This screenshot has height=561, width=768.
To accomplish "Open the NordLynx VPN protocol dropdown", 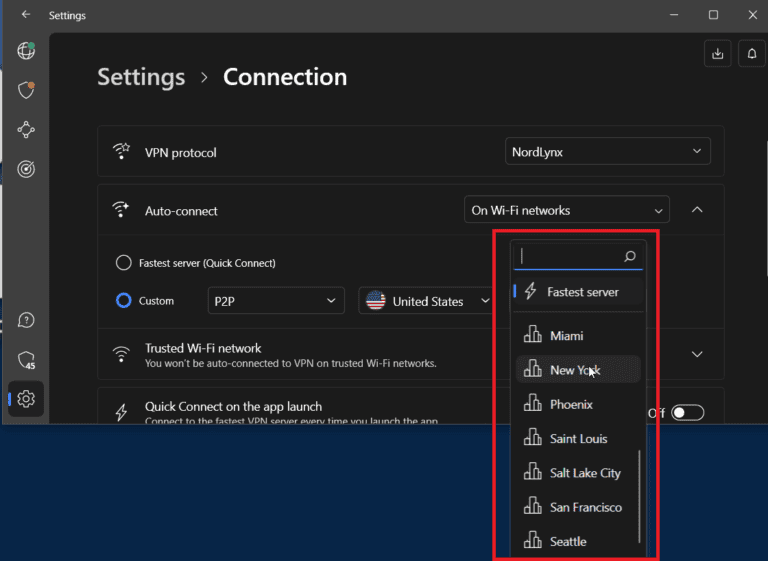I will coord(607,151).
